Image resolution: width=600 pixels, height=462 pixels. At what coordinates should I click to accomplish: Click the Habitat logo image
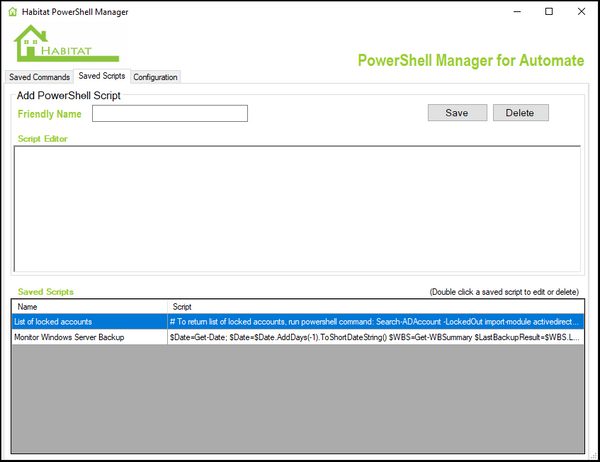(x=67, y=43)
